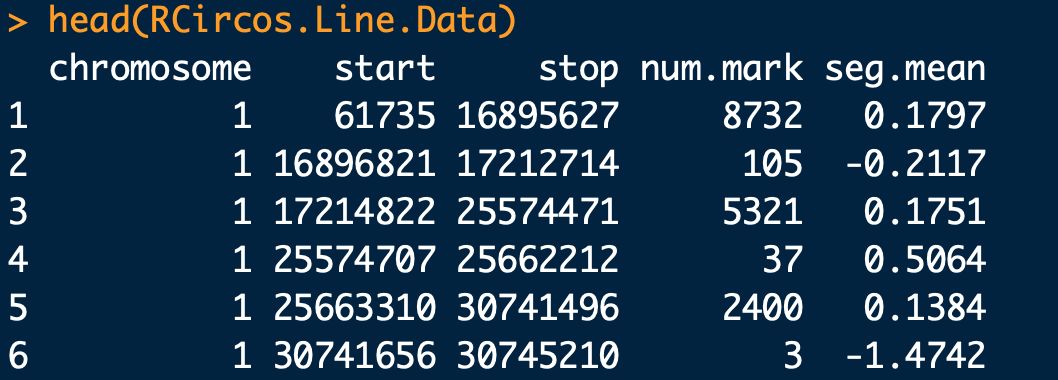Click the head(RCircos.Line.Data) command text

(x=283, y=21)
